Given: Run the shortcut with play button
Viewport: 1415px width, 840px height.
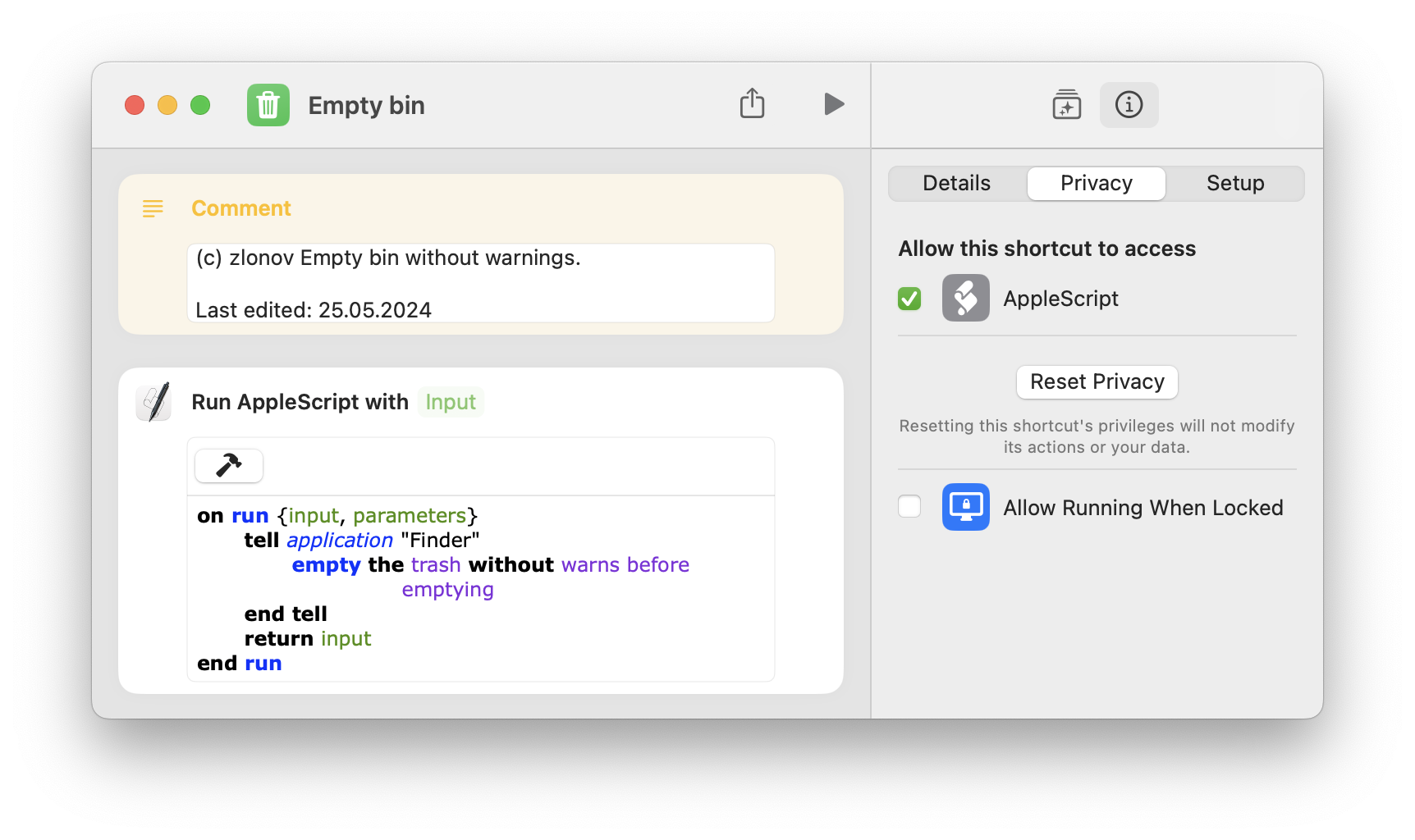Looking at the screenshot, I should tap(833, 104).
